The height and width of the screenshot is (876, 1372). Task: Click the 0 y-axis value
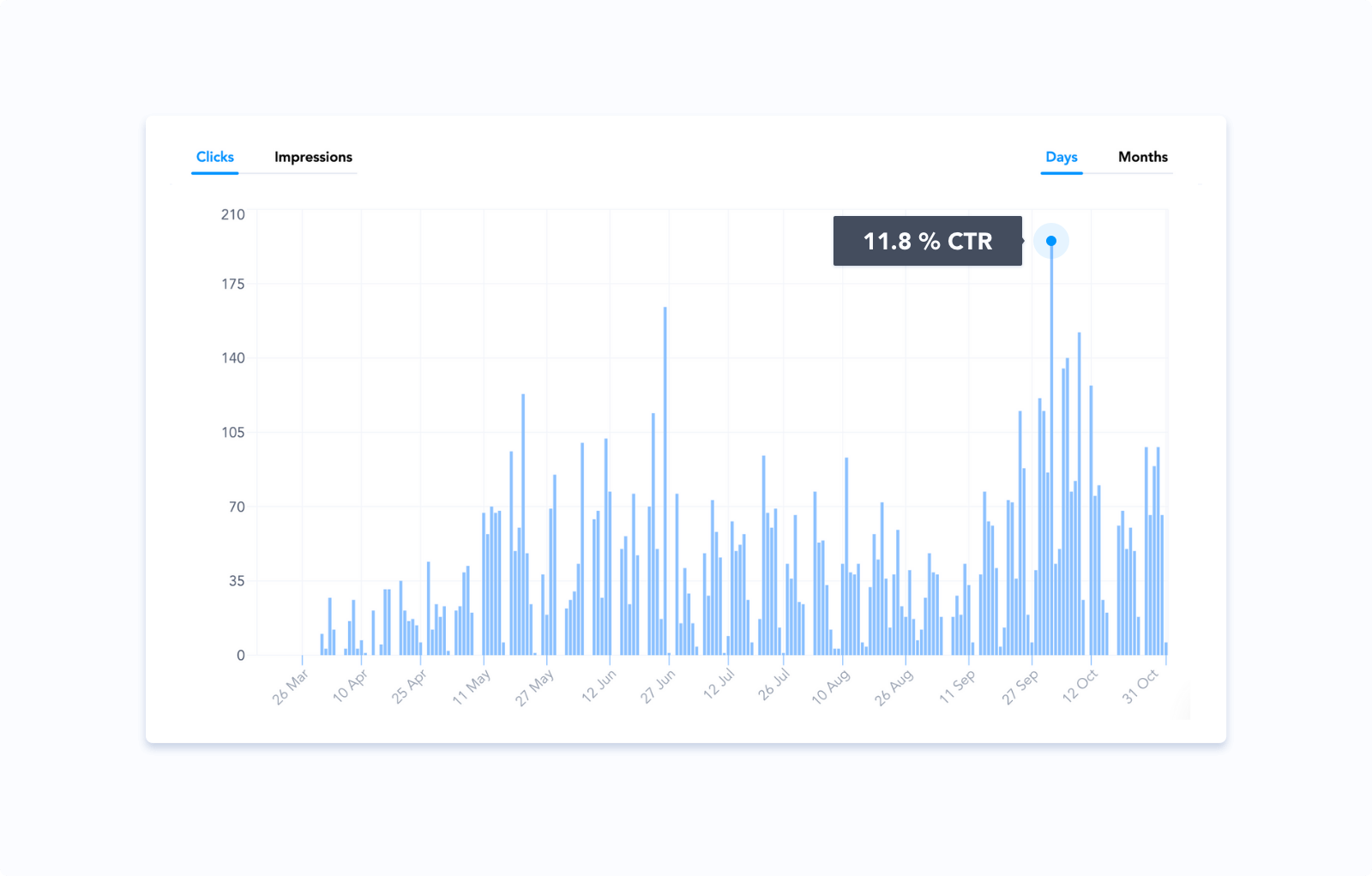tap(241, 656)
